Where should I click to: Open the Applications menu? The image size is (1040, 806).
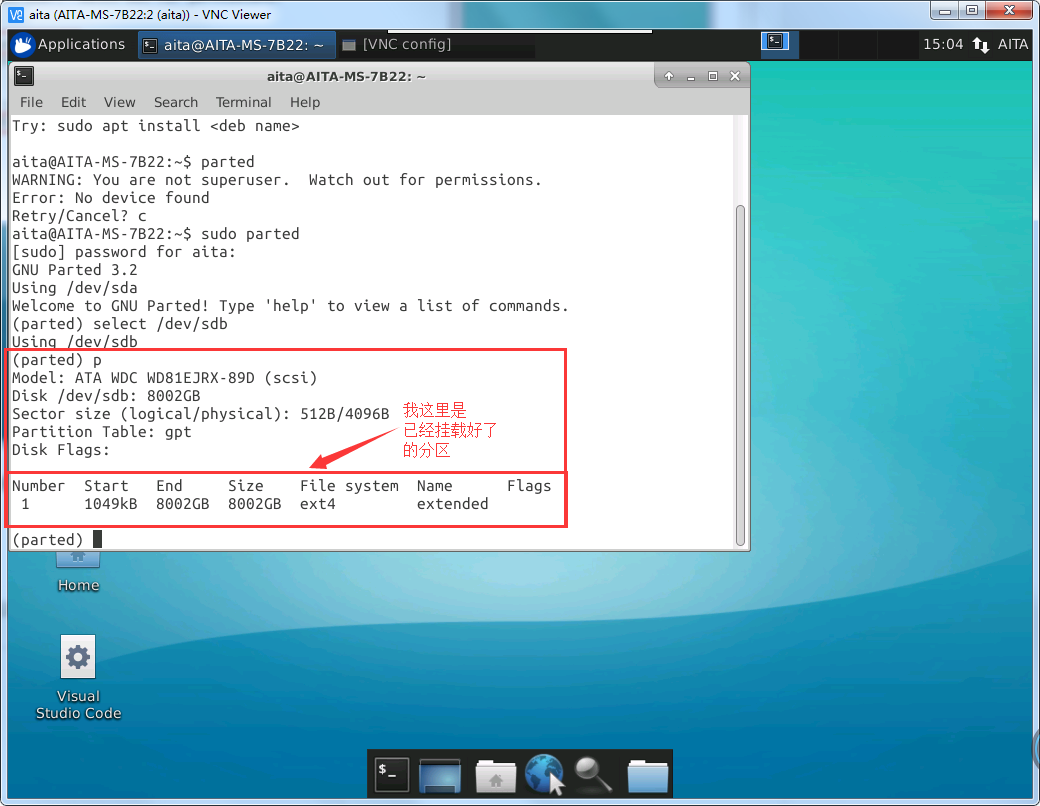pyautogui.click(x=70, y=44)
